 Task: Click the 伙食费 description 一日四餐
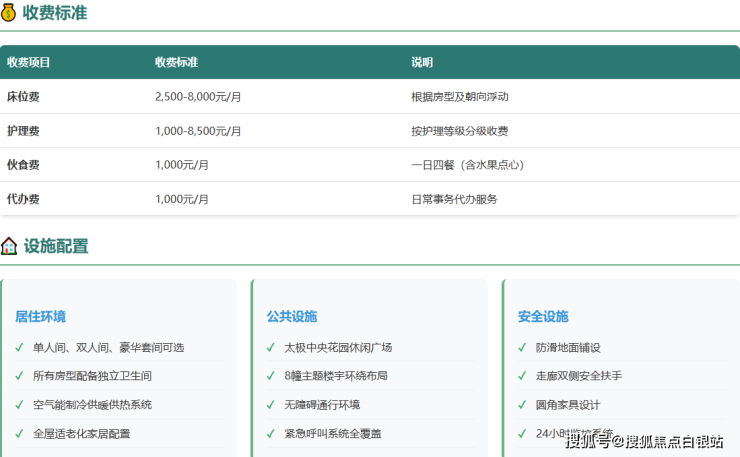click(x=468, y=165)
